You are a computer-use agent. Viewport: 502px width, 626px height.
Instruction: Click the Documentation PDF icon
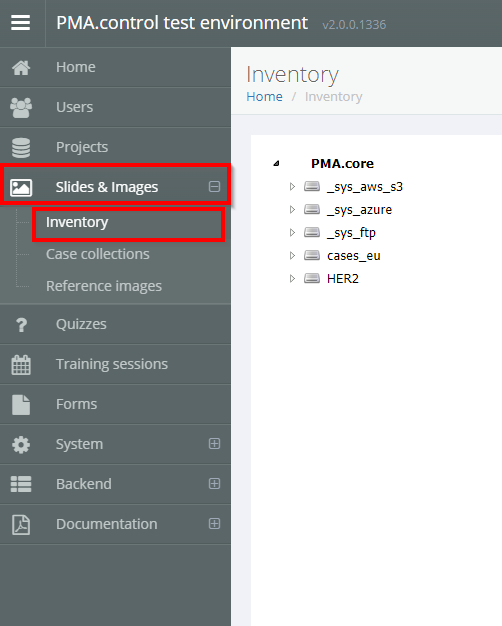[x=21, y=524]
